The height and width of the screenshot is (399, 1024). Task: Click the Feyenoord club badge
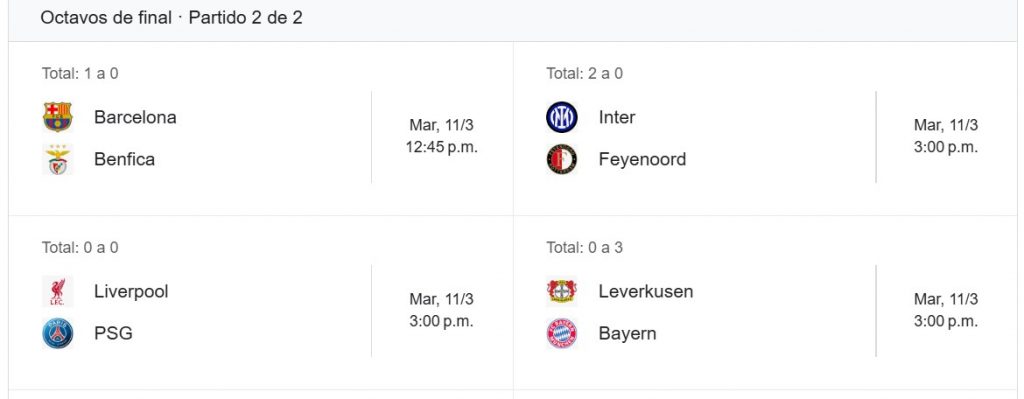click(x=562, y=159)
